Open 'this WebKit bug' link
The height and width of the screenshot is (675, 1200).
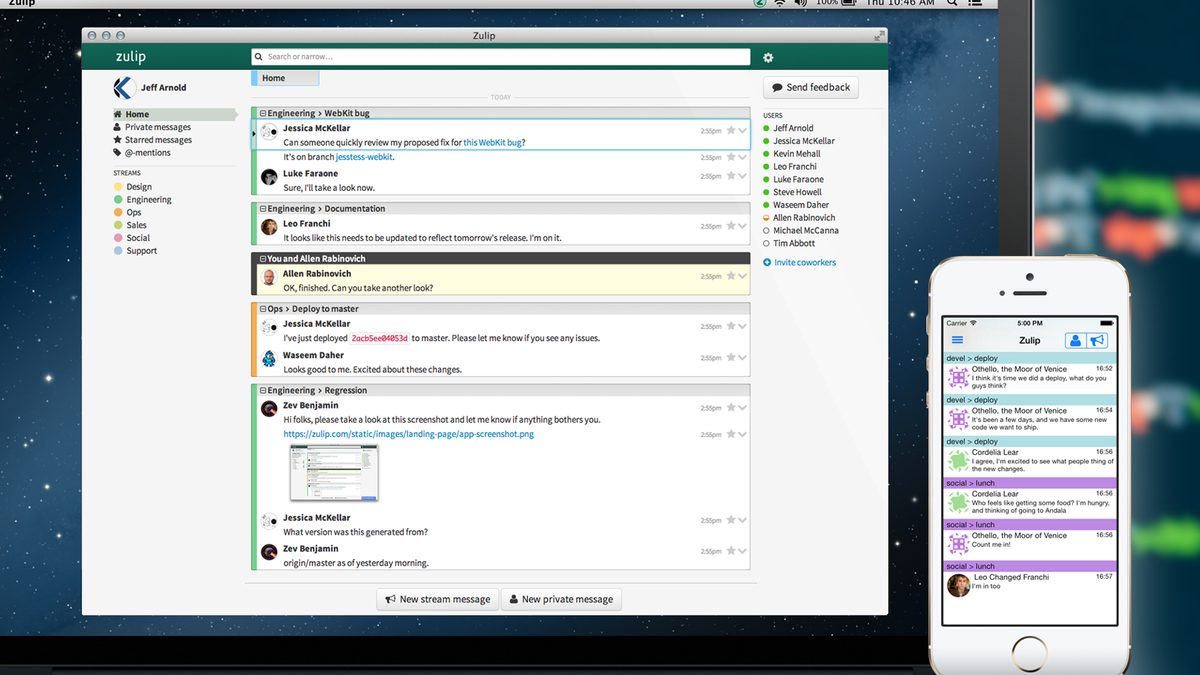[x=494, y=143]
